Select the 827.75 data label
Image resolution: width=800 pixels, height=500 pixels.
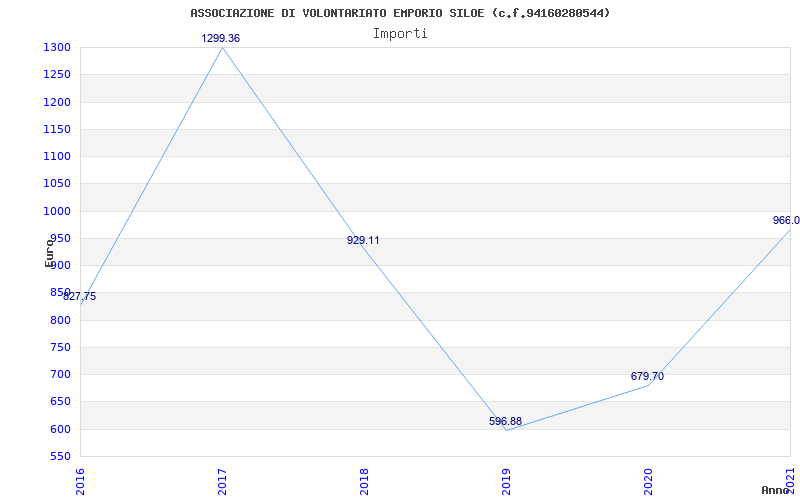pyautogui.click(x=80, y=296)
